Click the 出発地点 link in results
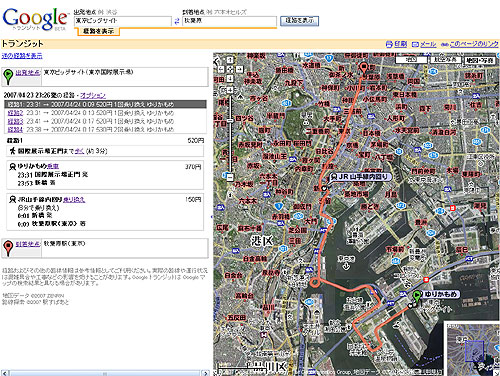This screenshot has width=500, height=376. [28, 72]
